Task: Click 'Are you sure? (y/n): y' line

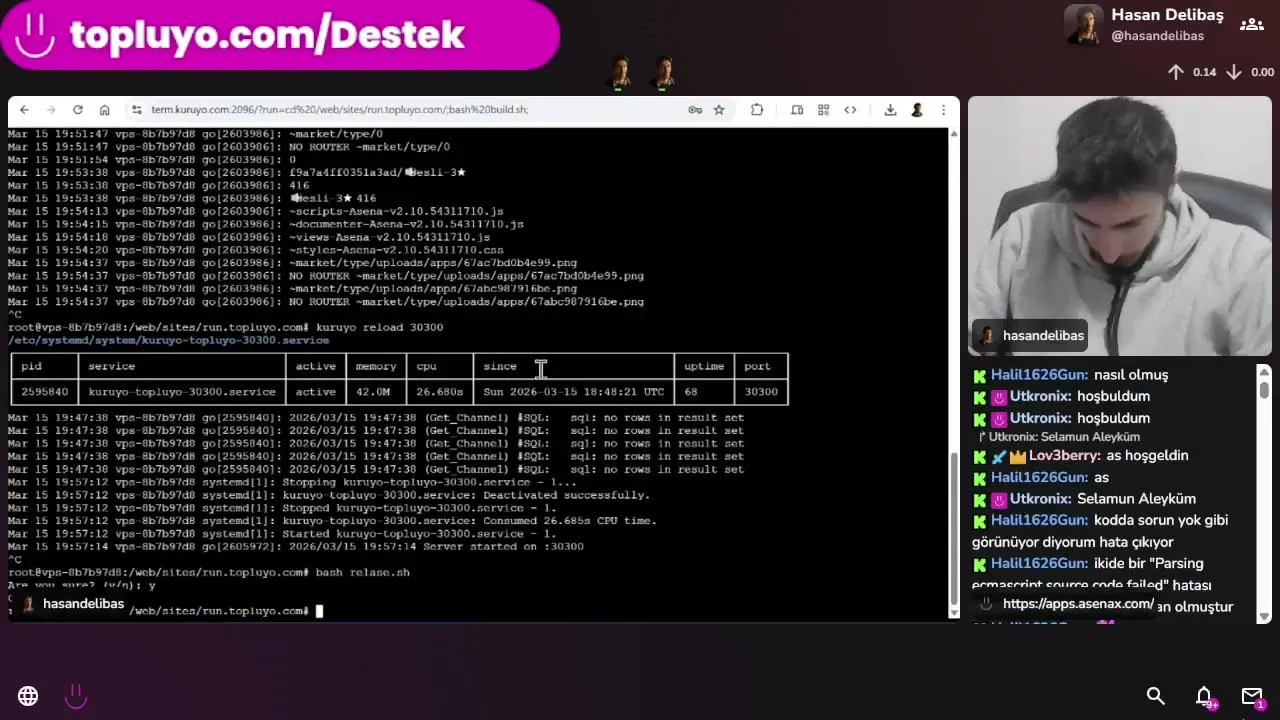Action: [x=82, y=585]
